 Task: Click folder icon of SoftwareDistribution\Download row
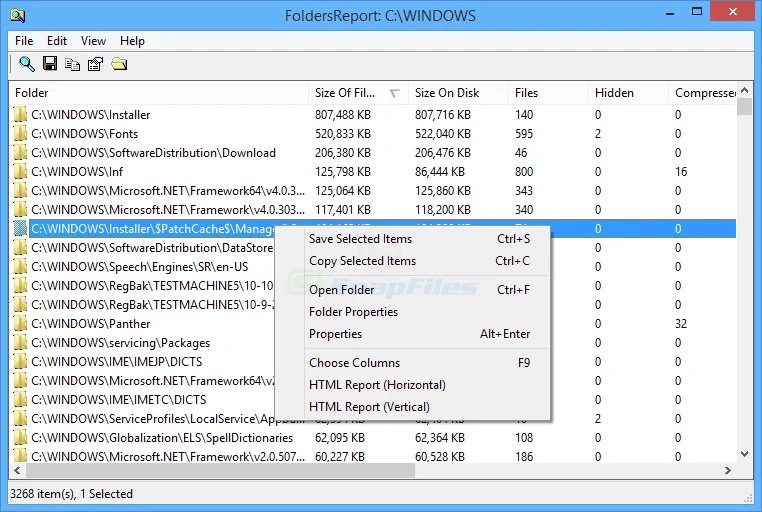(20, 153)
